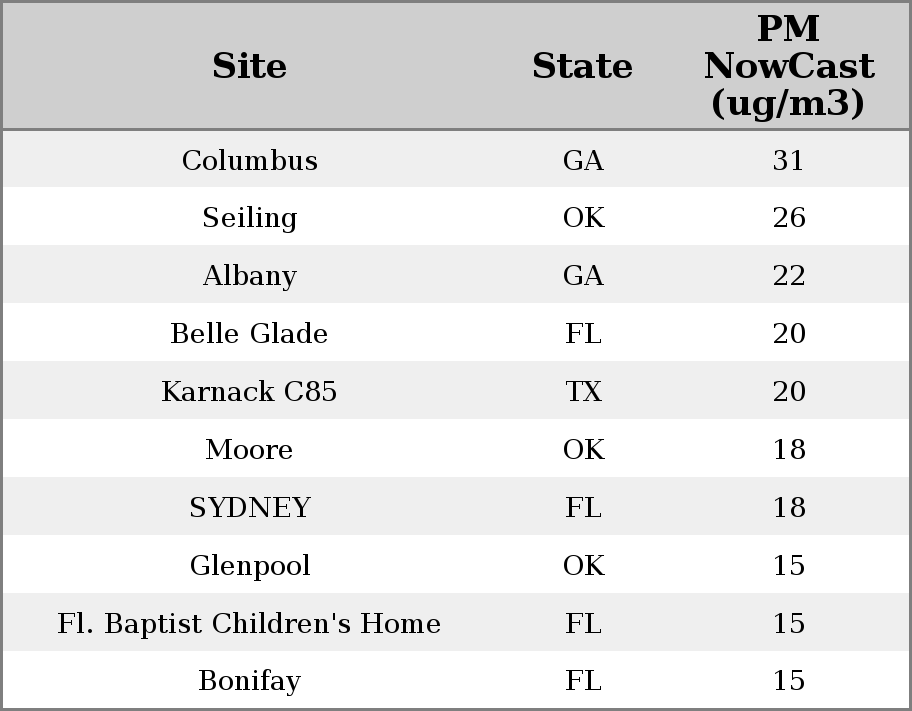The height and width of the screenshot is (711, 912).
Task: Click the Moore site name
Action: (249, 449)
